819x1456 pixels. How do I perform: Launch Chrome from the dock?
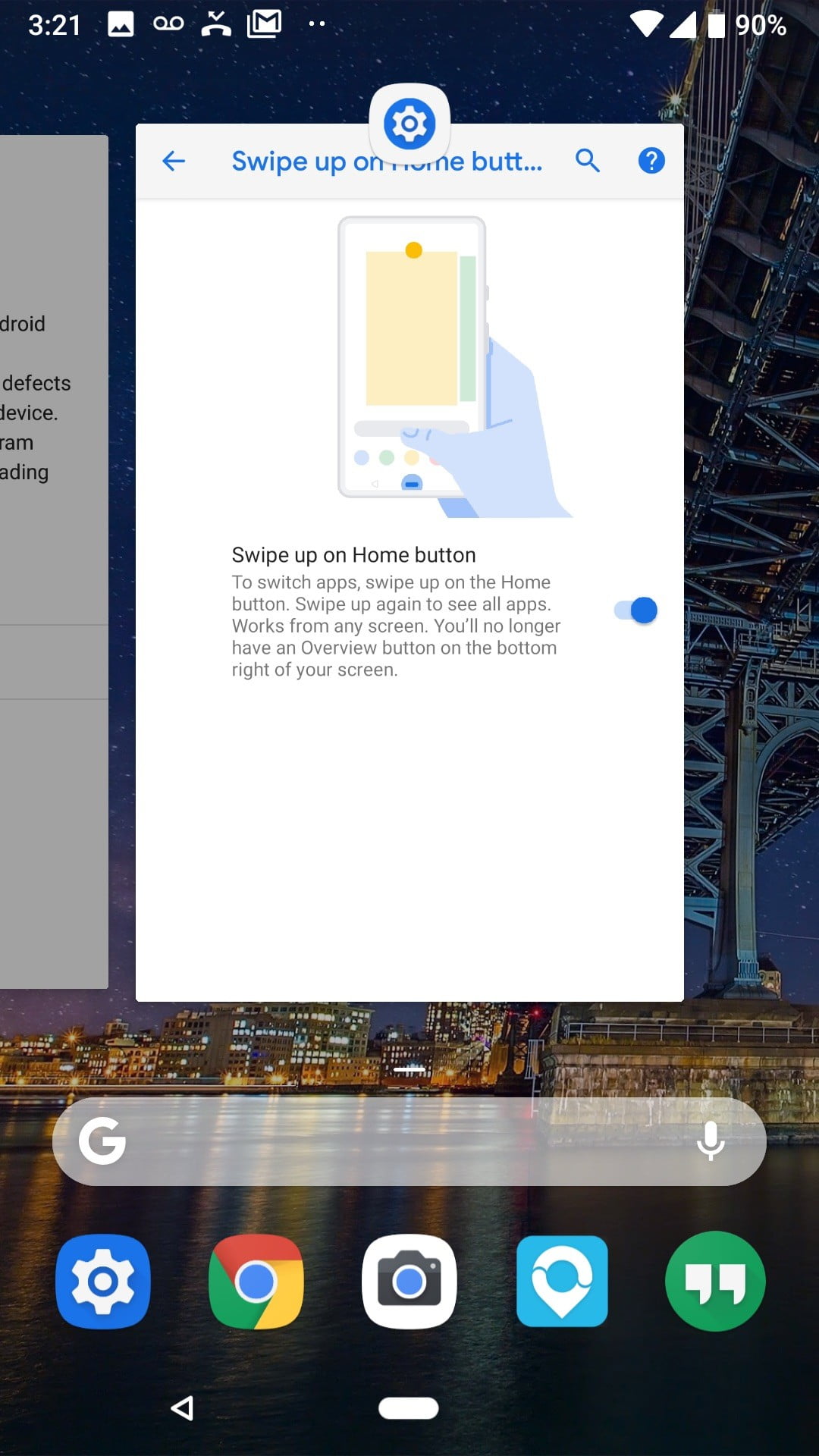[256, 1282]
